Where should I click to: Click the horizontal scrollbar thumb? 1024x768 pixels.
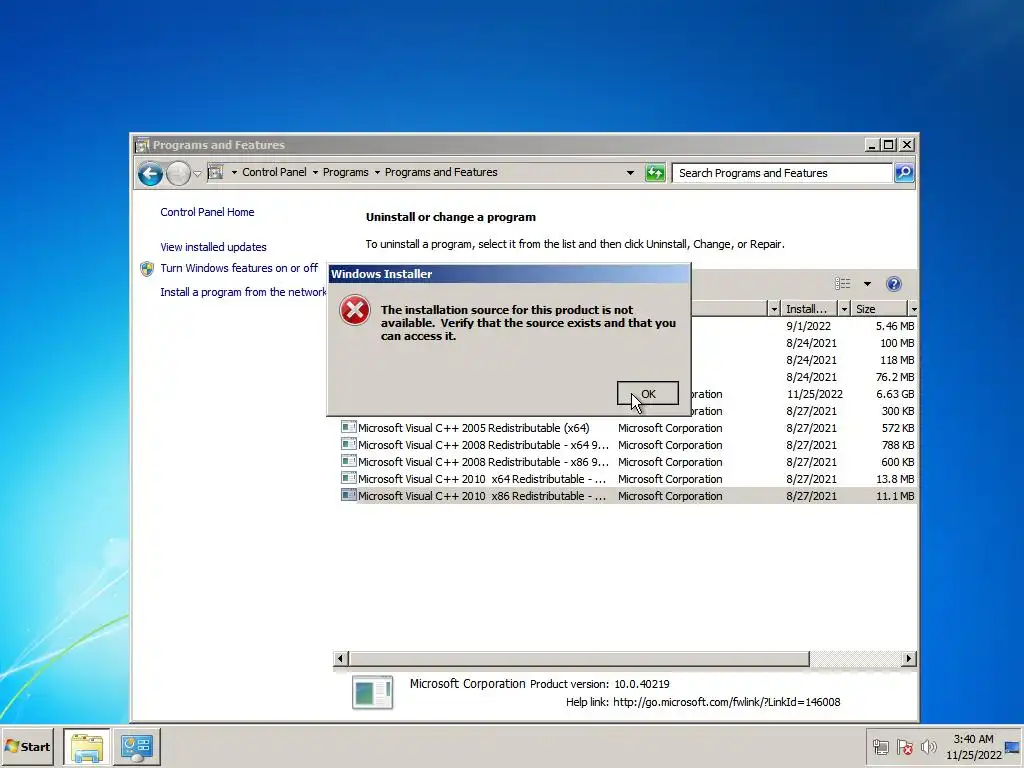(579, 658)
